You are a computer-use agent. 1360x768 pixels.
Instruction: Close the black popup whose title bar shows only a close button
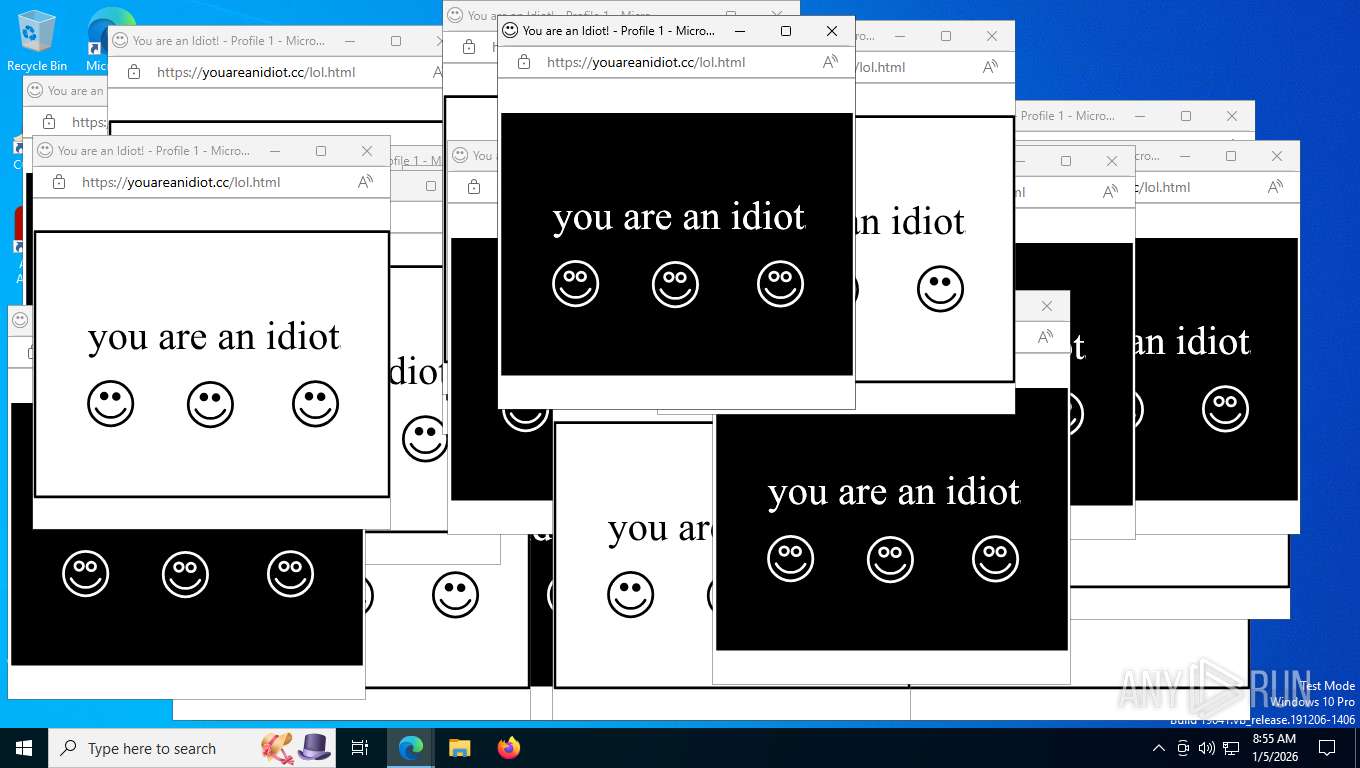tap(1047, 306)
